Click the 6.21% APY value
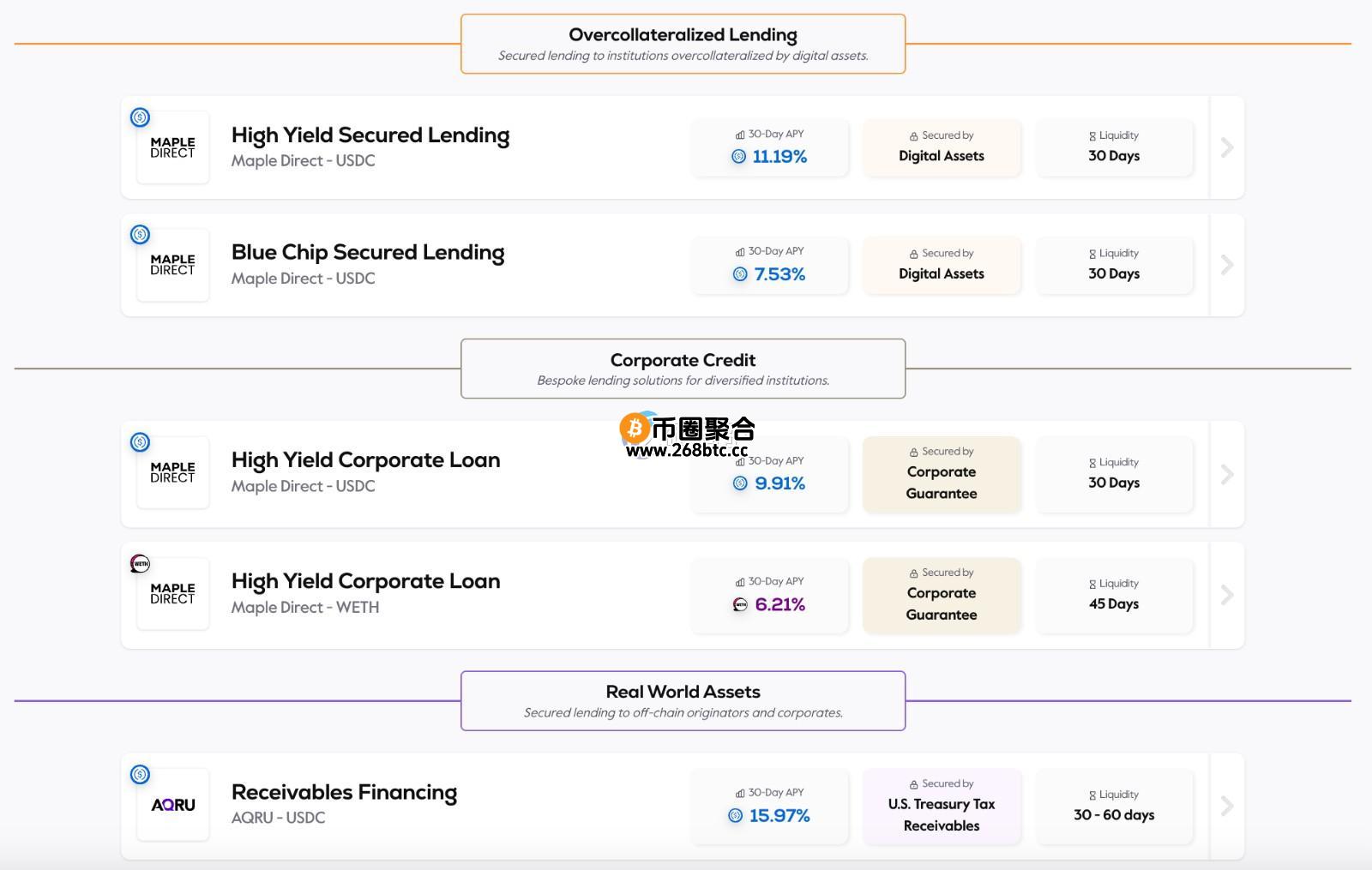This screenshot has width=1372, height=870. (779, 605)
